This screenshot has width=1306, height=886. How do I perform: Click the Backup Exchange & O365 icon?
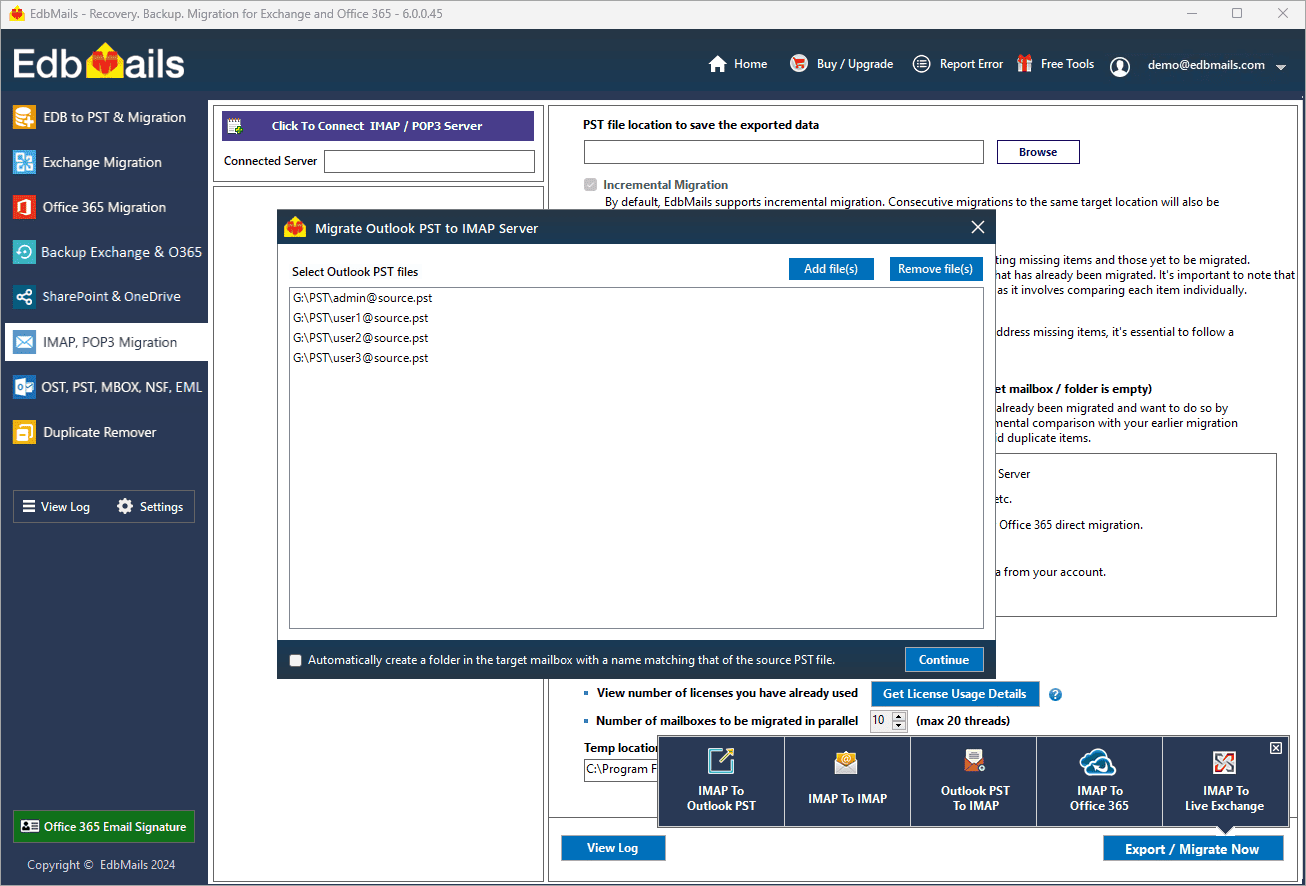[x=24, y=252]
